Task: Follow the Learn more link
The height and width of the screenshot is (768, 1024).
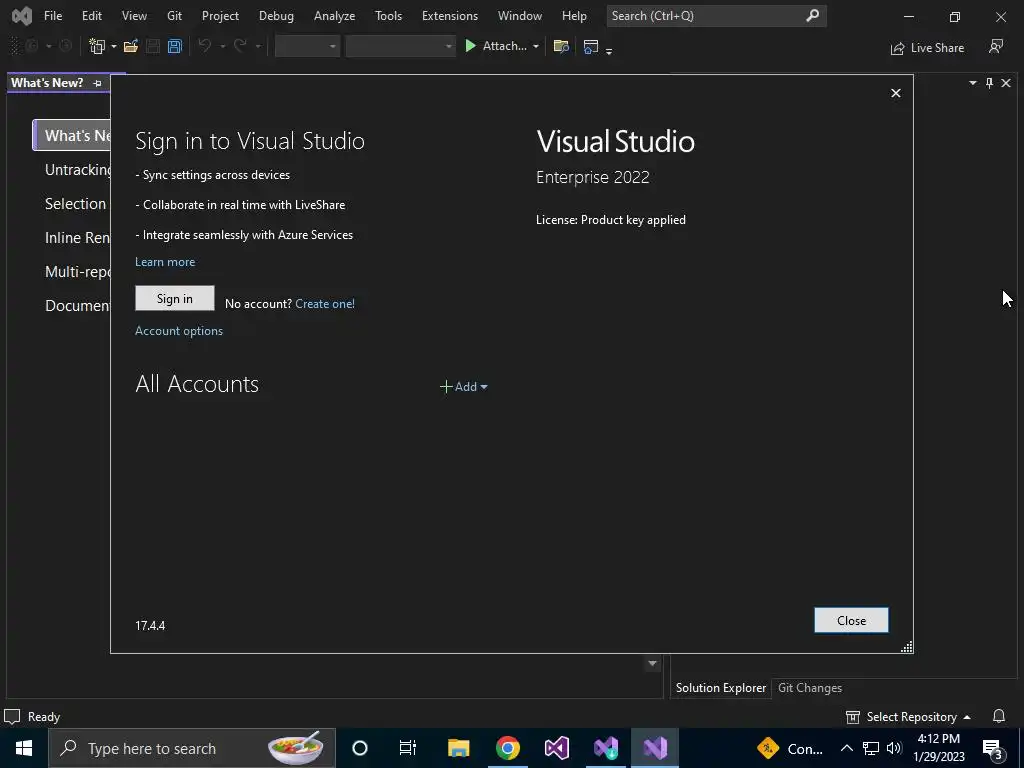Action: pos(165,262)
